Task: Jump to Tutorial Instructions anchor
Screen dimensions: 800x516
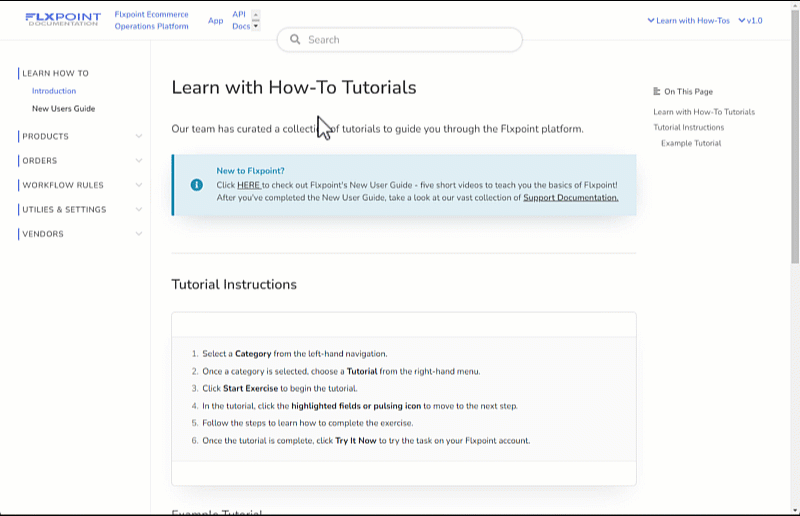Action: pyautogui.click(x=689, y=127)
